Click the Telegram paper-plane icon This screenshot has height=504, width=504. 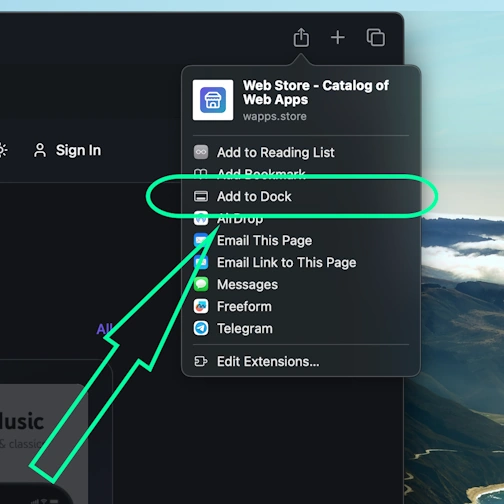201,328
